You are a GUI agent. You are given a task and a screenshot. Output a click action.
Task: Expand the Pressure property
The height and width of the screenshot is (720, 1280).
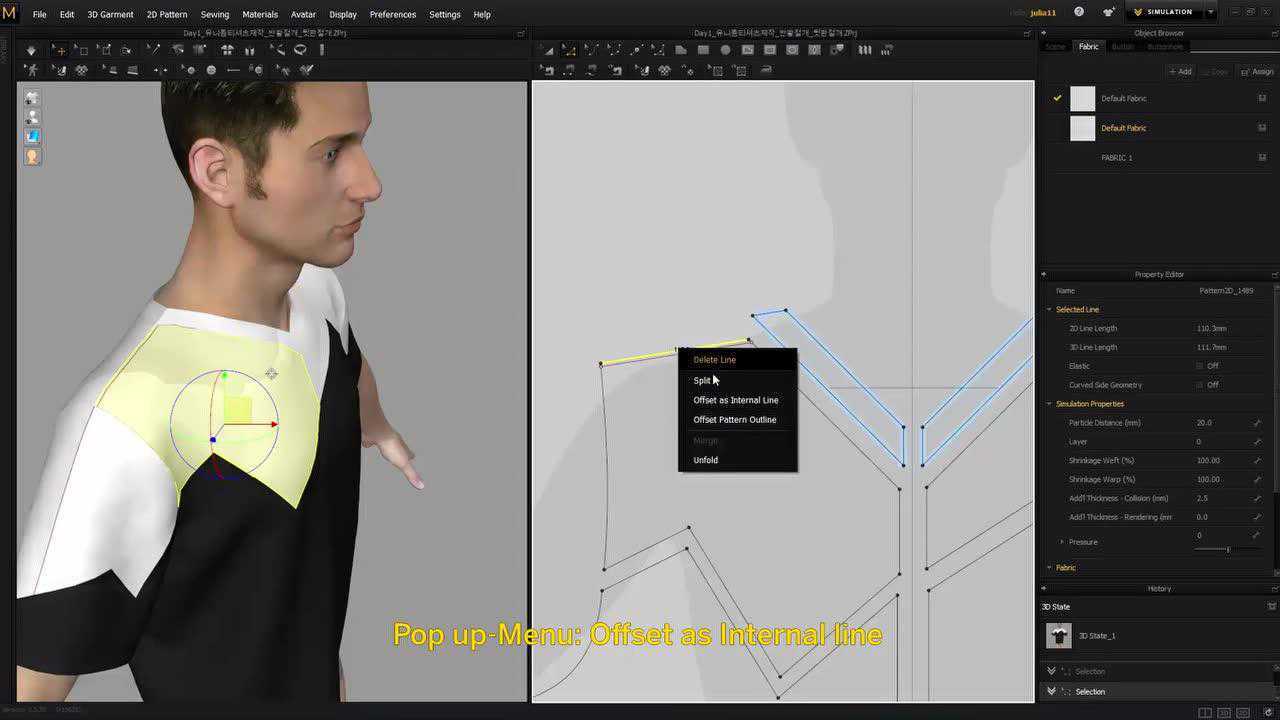pyautogui.click(x=1061, y=542)
